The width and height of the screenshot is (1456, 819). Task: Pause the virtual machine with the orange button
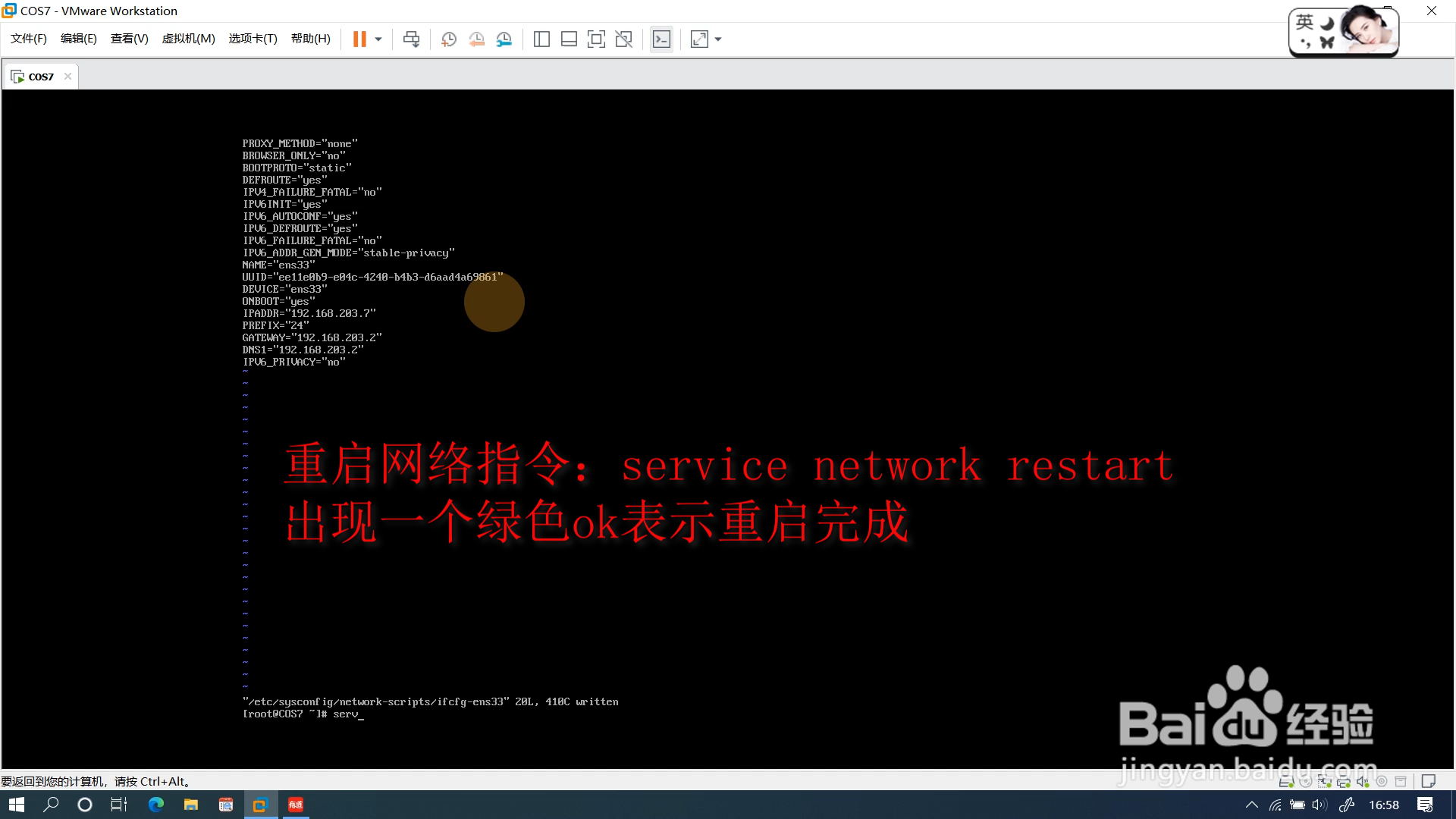point(359,39)
